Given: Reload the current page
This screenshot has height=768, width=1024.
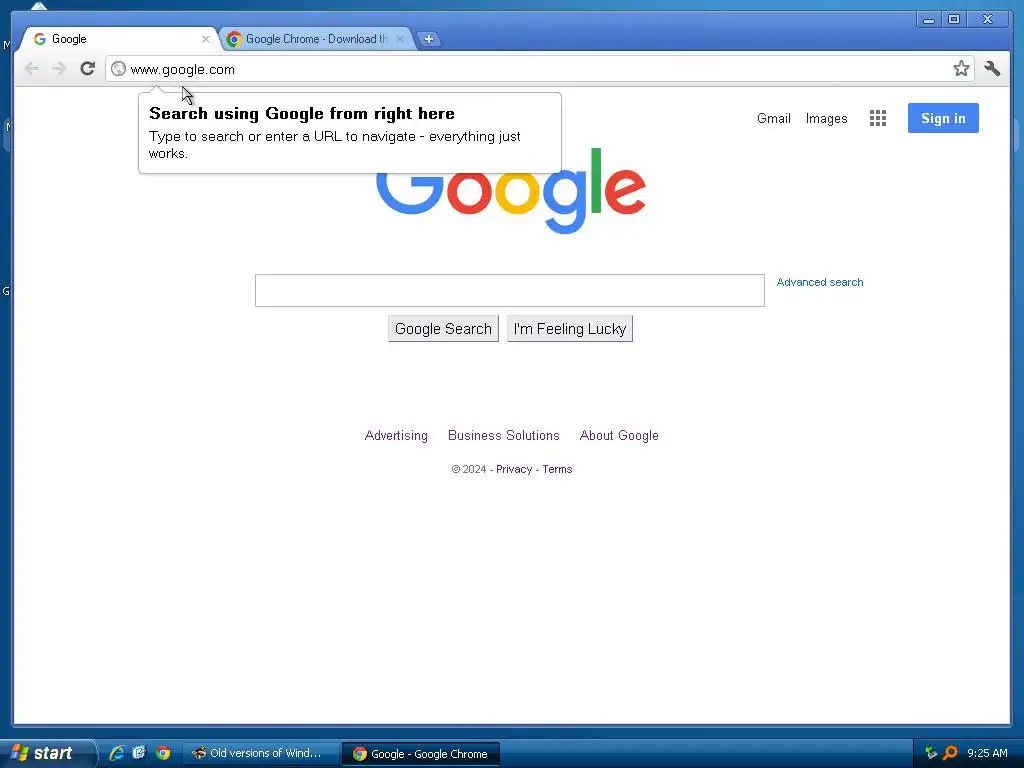Looking at the screenshot, I should (88, 69).
